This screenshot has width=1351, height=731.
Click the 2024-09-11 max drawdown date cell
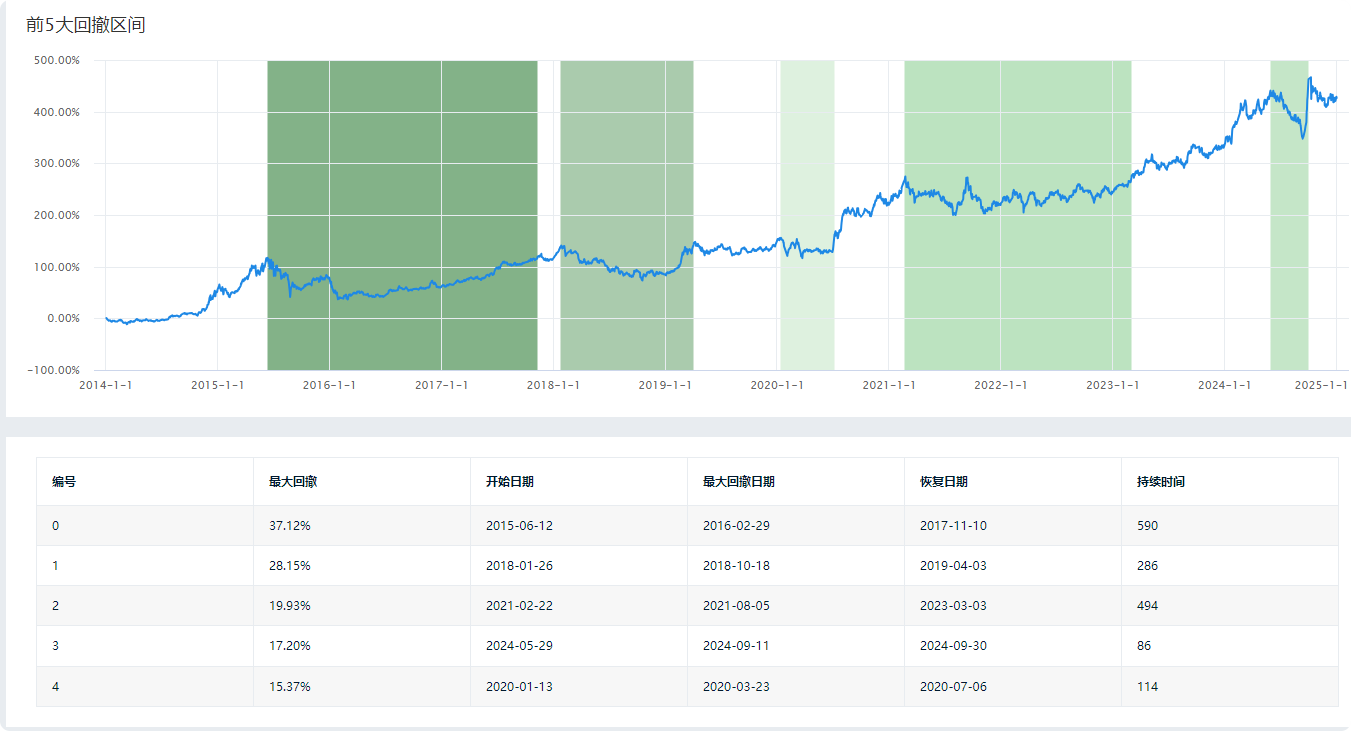pos(736,646)
